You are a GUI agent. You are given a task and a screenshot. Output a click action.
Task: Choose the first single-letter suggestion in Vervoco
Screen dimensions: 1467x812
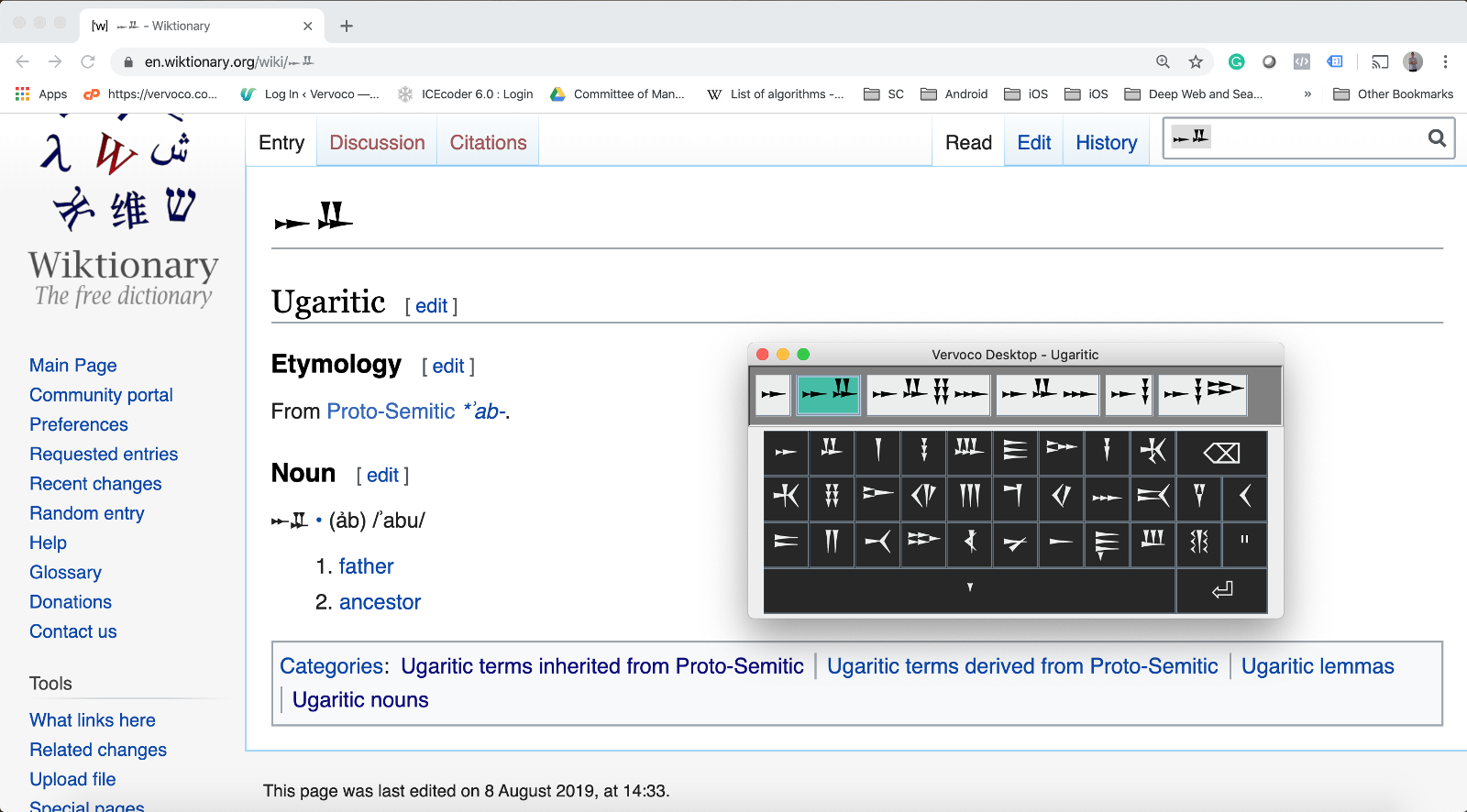[x=773, y=395]
